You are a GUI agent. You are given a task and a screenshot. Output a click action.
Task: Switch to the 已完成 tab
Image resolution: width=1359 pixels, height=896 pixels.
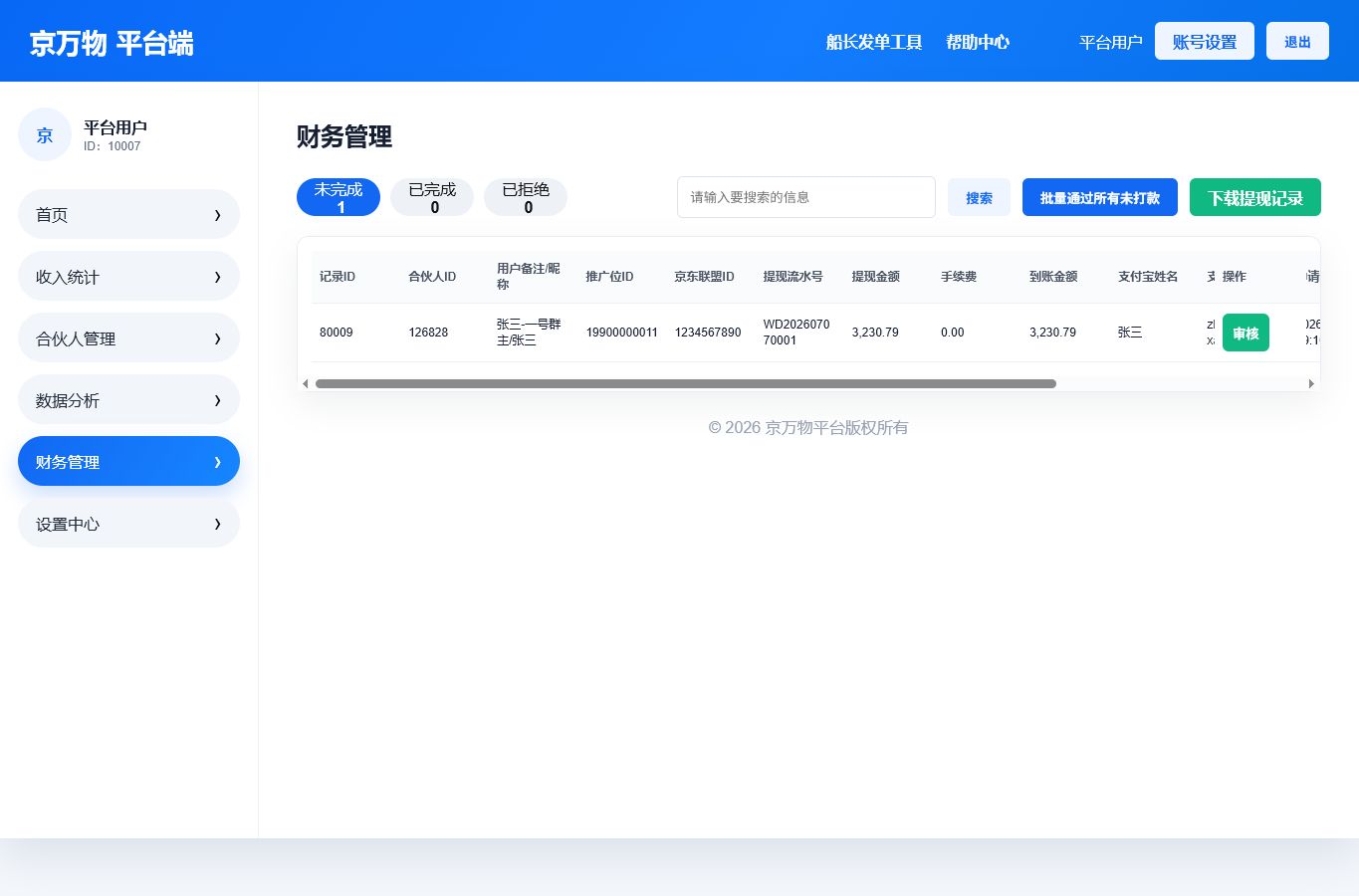click(x=432, y=197)
